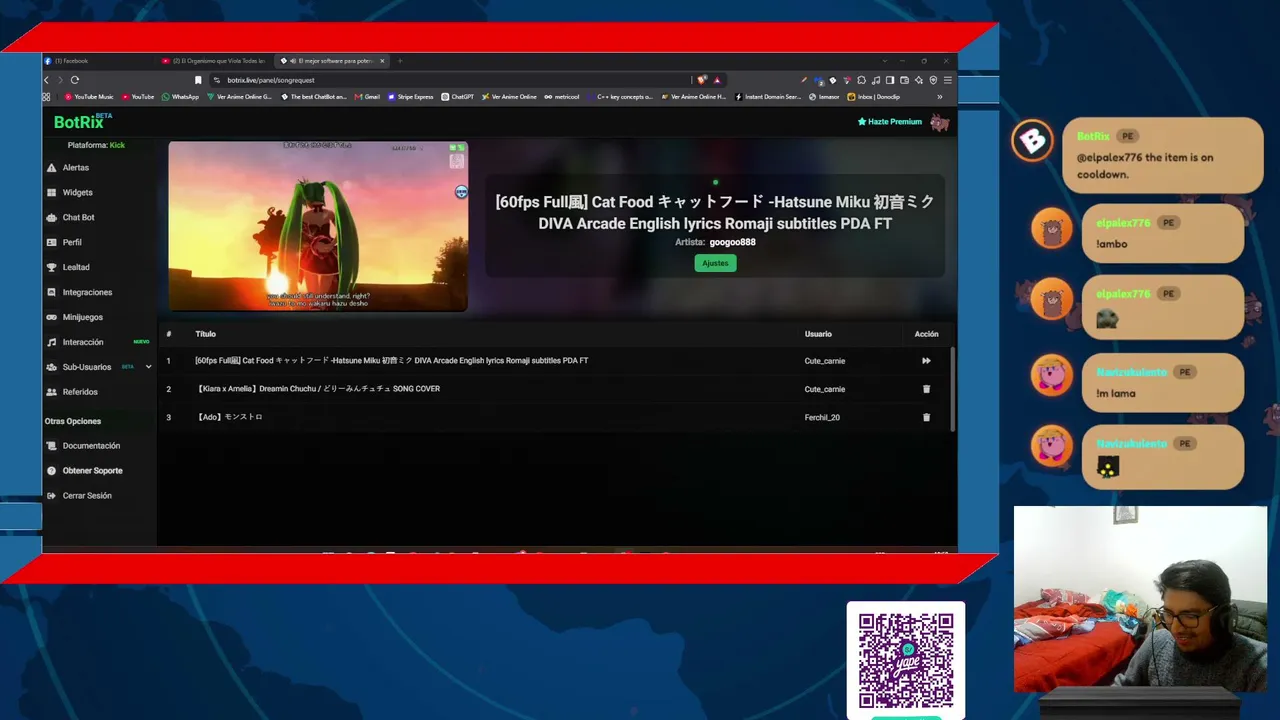Click the BotRix logo

pos(82,122)
